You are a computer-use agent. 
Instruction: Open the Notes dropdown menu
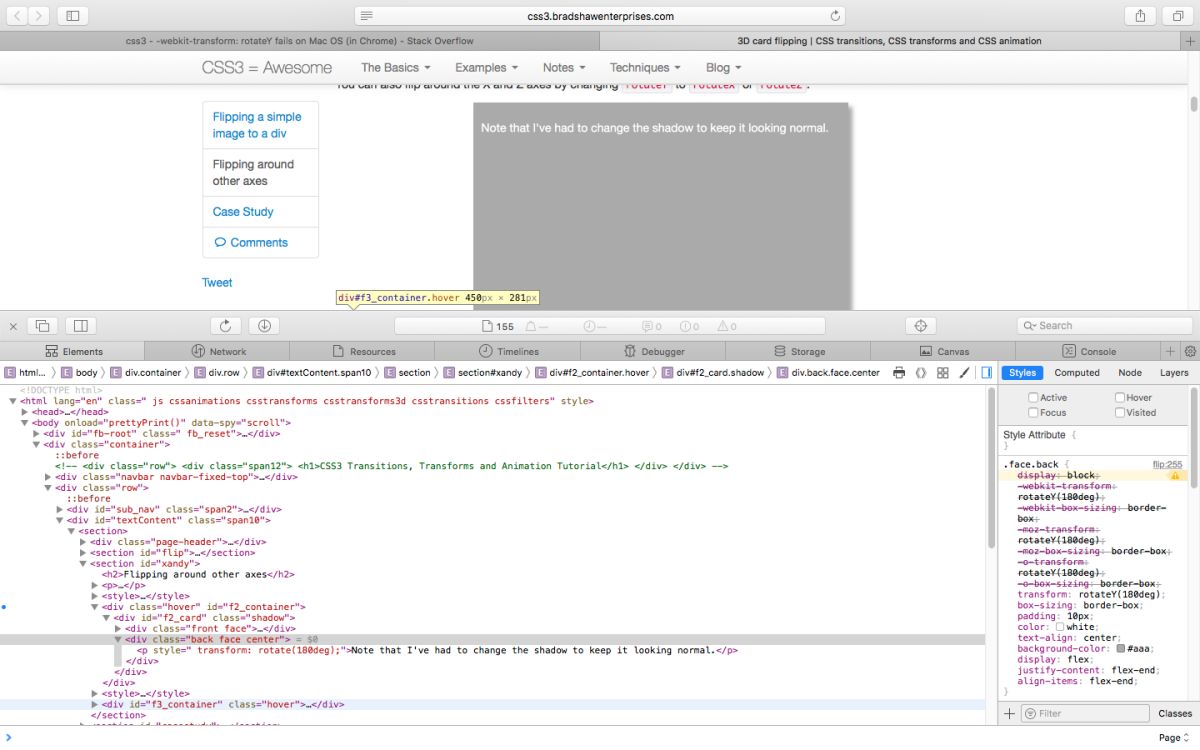point(564,67)
